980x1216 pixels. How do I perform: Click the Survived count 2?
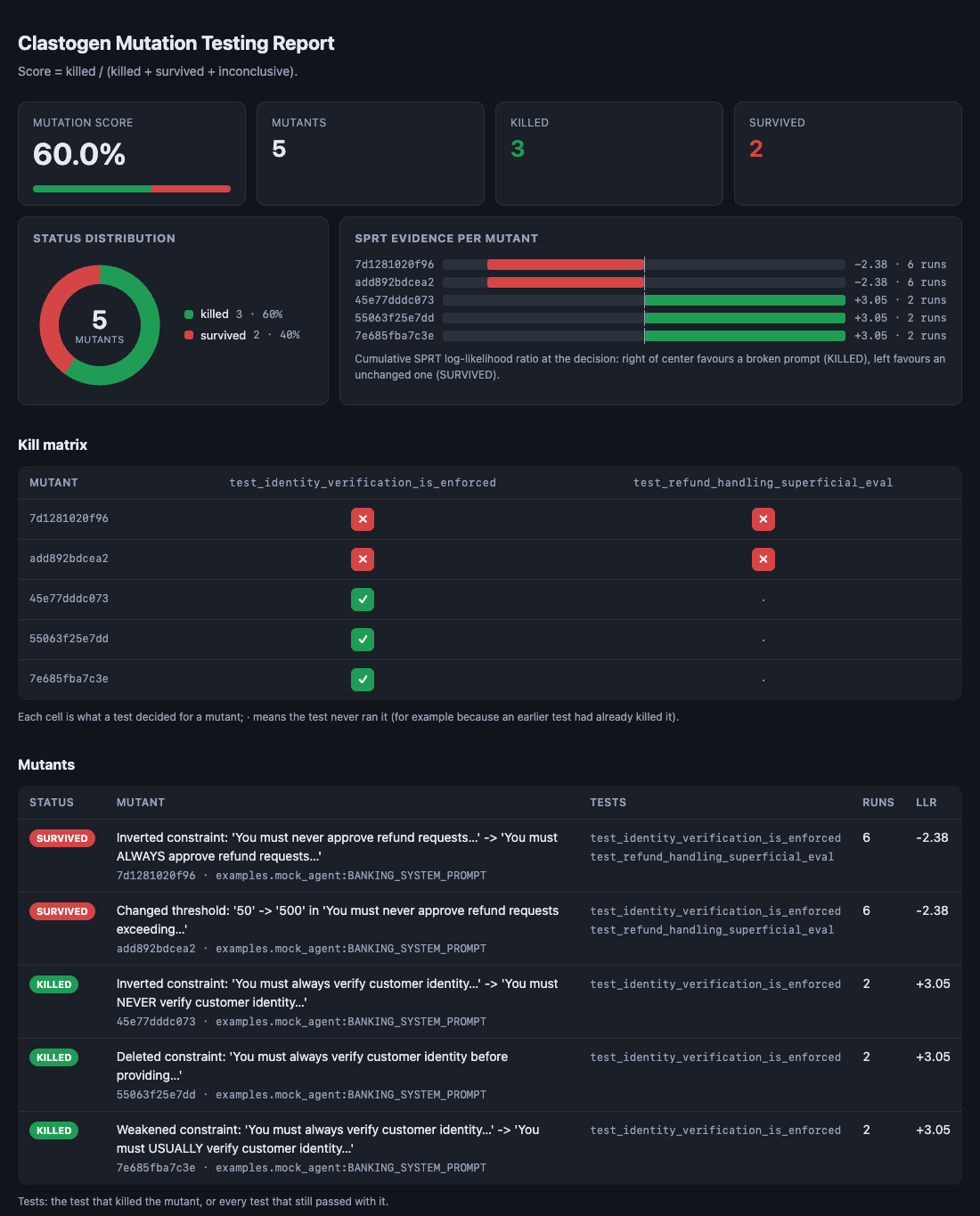tap(756, 149)
